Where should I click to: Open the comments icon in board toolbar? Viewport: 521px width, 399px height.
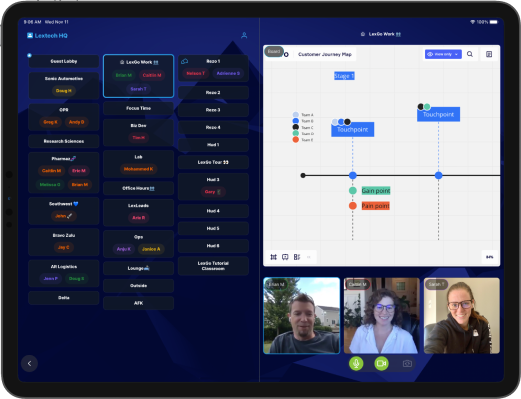pos(285,257)
